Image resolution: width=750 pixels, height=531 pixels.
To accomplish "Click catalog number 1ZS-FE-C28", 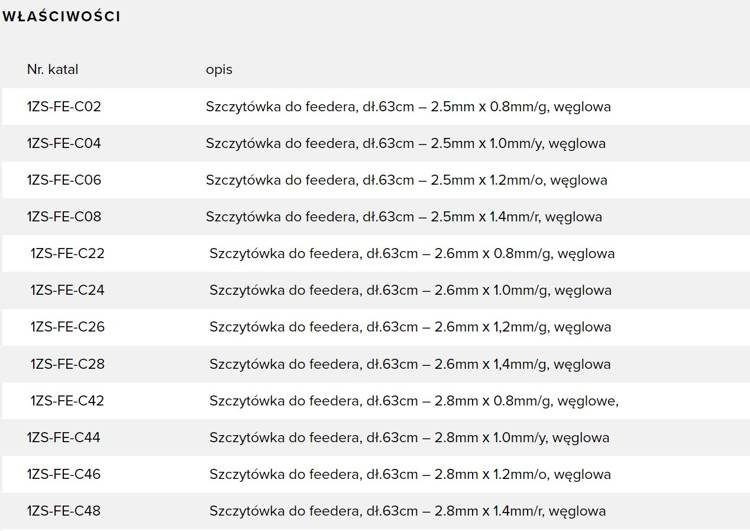I will click(67, 364).
